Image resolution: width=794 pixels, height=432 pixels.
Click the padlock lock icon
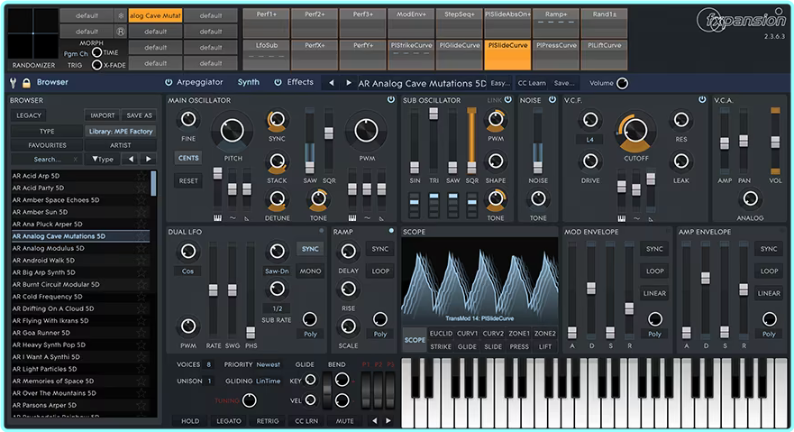tap(26, 83)
